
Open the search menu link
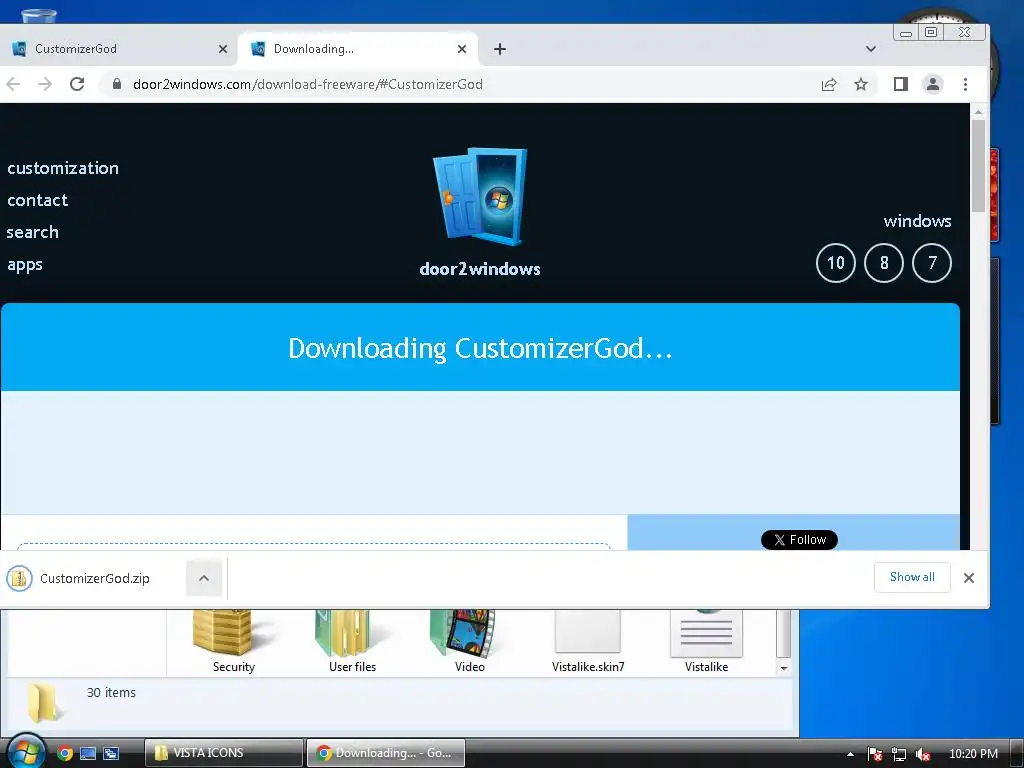(33, 232)
